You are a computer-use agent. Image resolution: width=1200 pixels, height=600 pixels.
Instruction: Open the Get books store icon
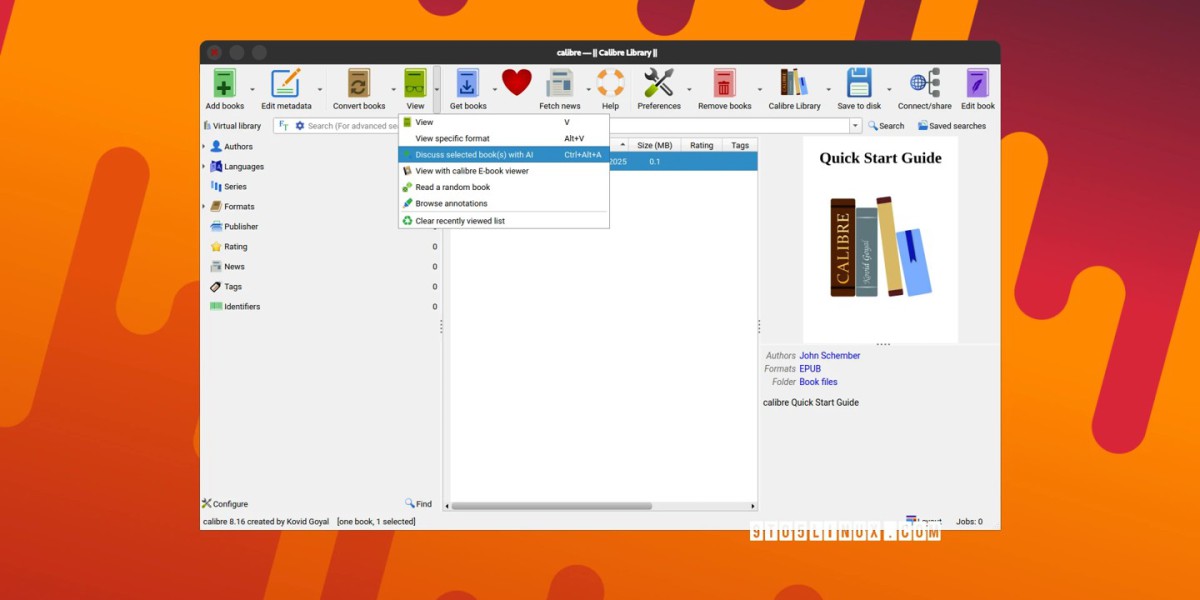pos(467,84)
